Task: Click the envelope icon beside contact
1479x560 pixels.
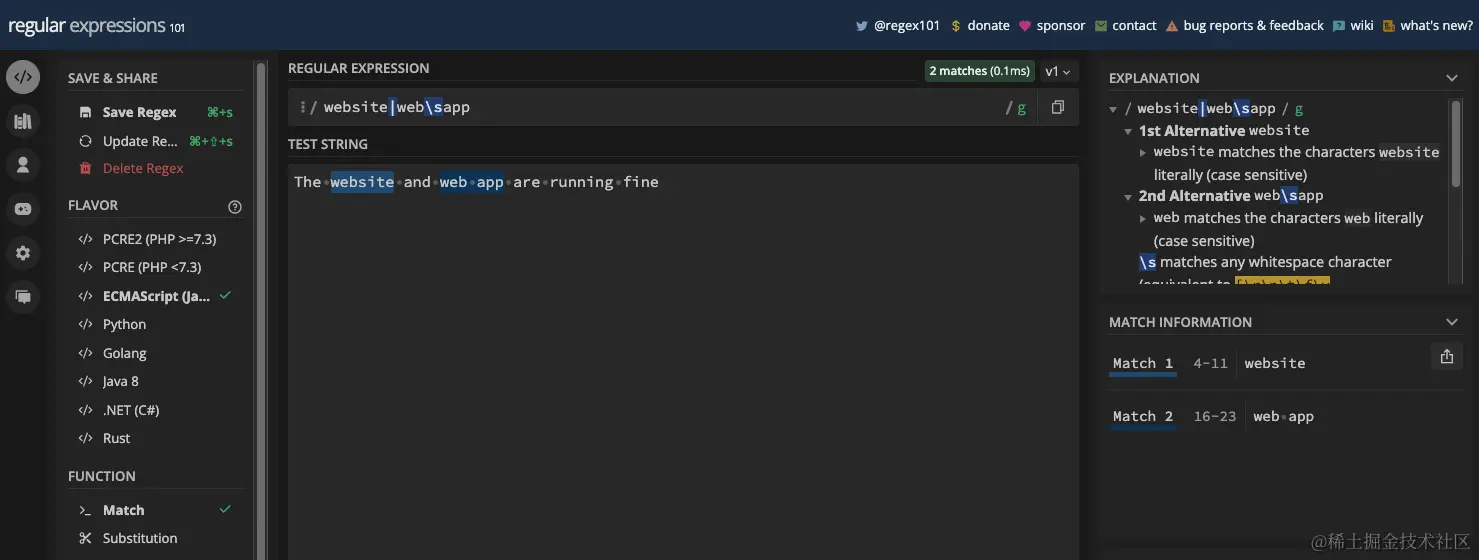Action: click(x=1101, y=26)
